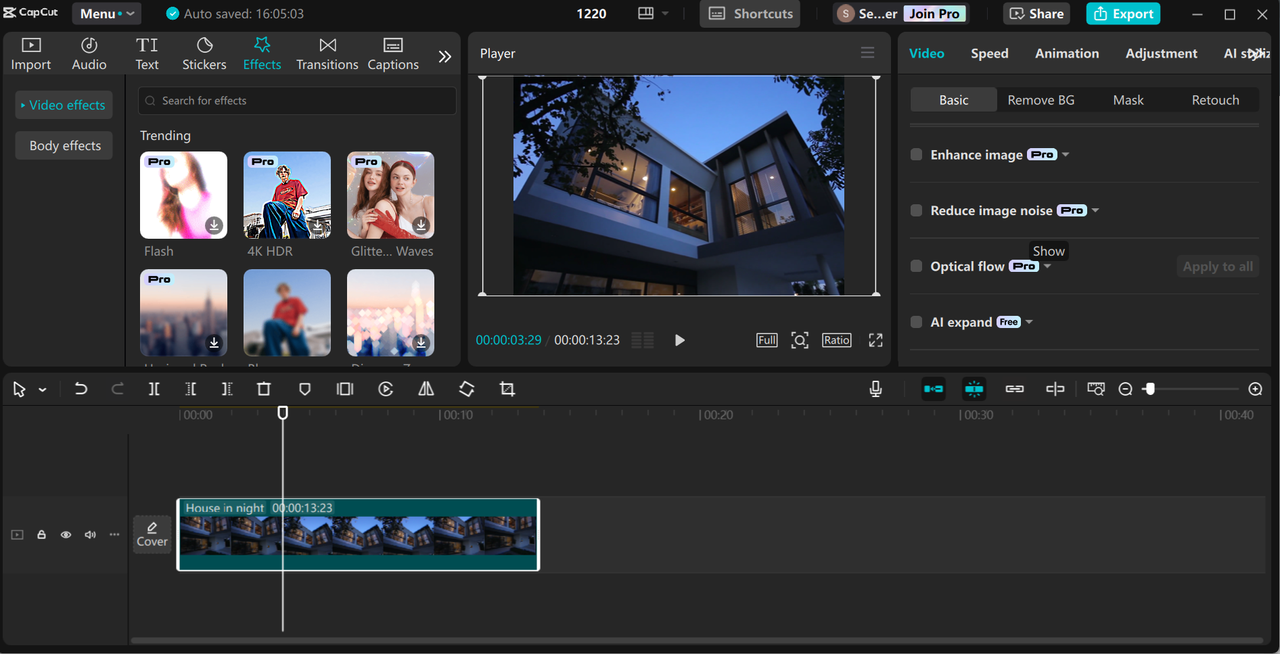The image size is (1280, 654).
Task: Open the Shortcuts panel
Action: pos(750,14)
